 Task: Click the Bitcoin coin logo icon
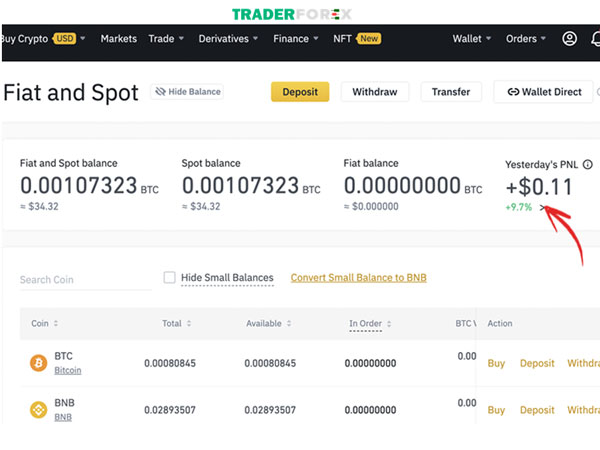coord(39,363)
